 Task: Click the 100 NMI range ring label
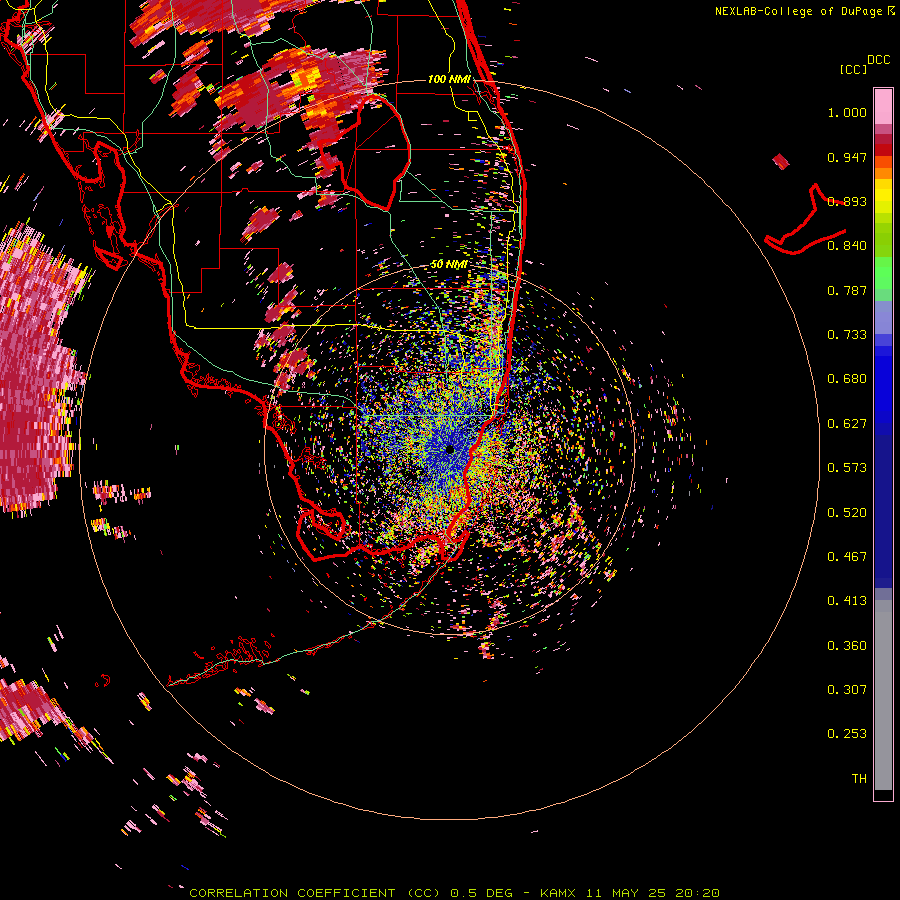click(449, 79)
